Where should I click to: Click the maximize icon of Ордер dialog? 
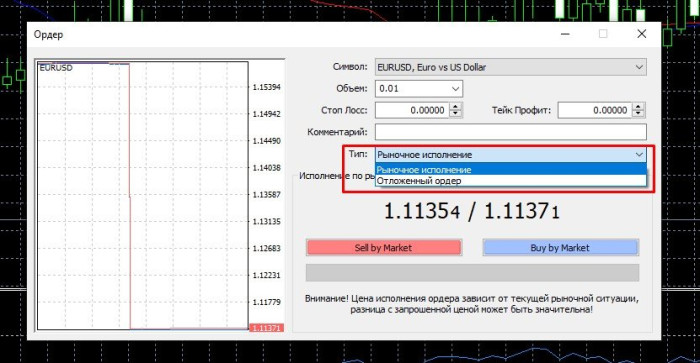(x=603, y=34)
